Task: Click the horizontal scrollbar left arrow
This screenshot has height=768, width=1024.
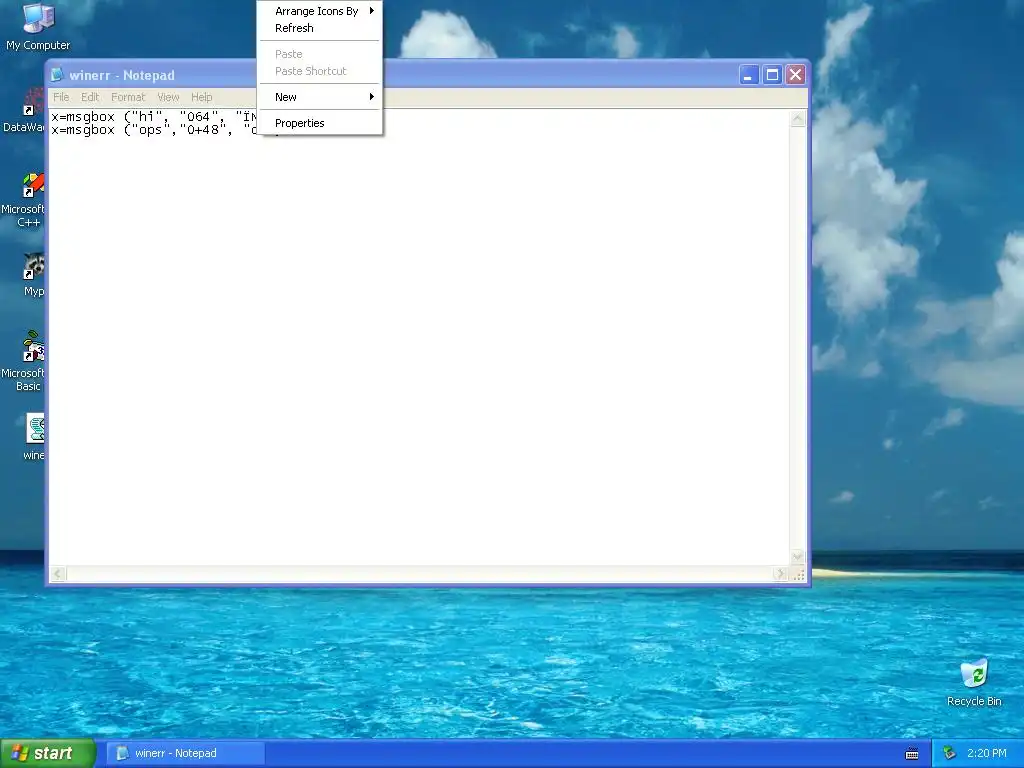Action: pyautogui.click(x=57, y=574)
